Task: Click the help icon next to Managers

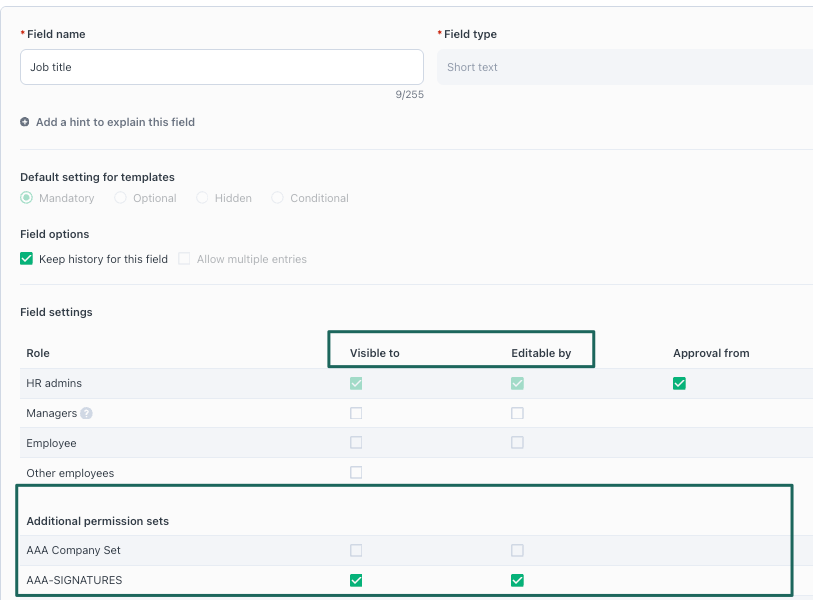Action: click(86, 413)
